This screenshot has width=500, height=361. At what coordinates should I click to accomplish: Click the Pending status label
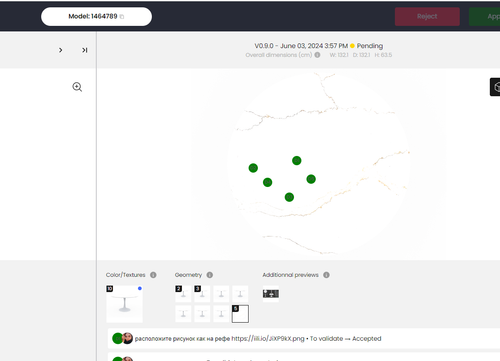pyautogui.click(x=370, y=46)
